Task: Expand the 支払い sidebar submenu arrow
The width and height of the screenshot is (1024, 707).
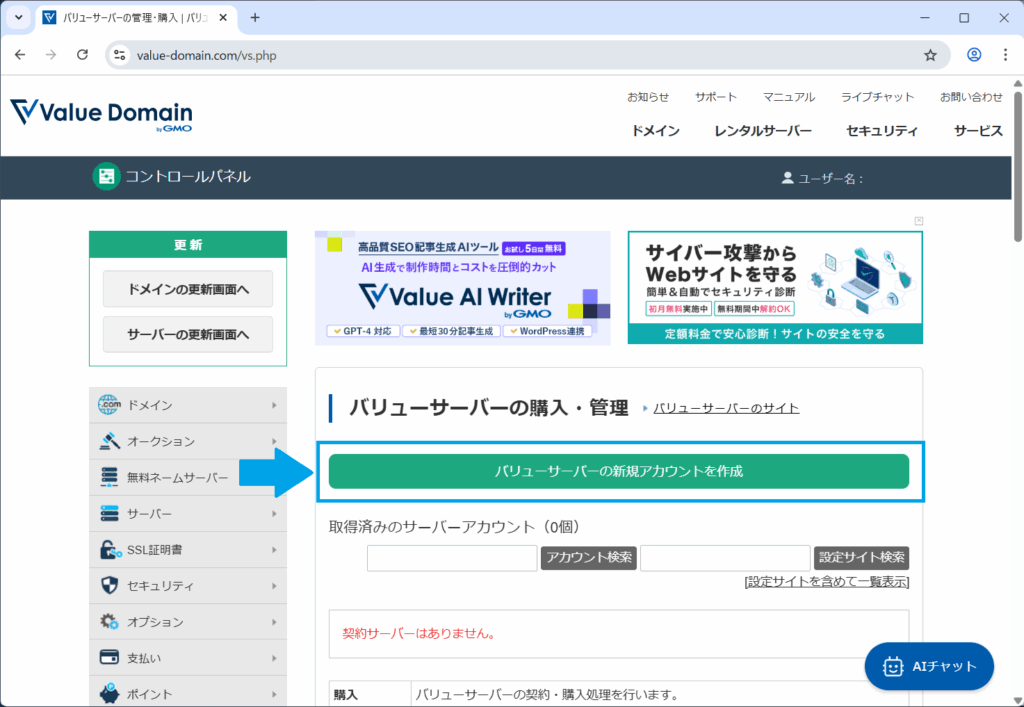Action: (274, 657)
